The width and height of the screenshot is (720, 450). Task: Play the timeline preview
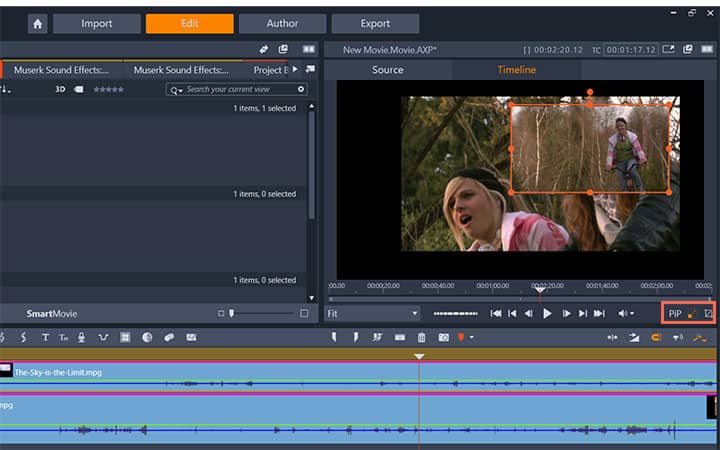547,314
